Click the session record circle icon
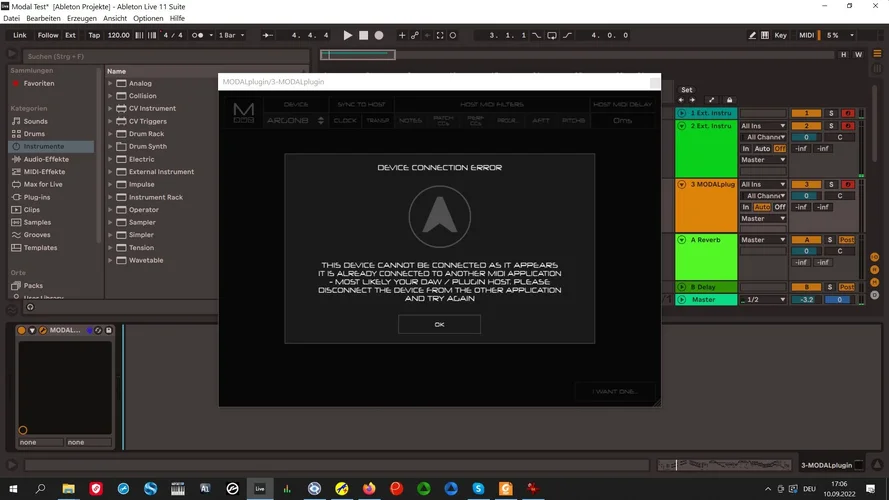 point(452,35)
